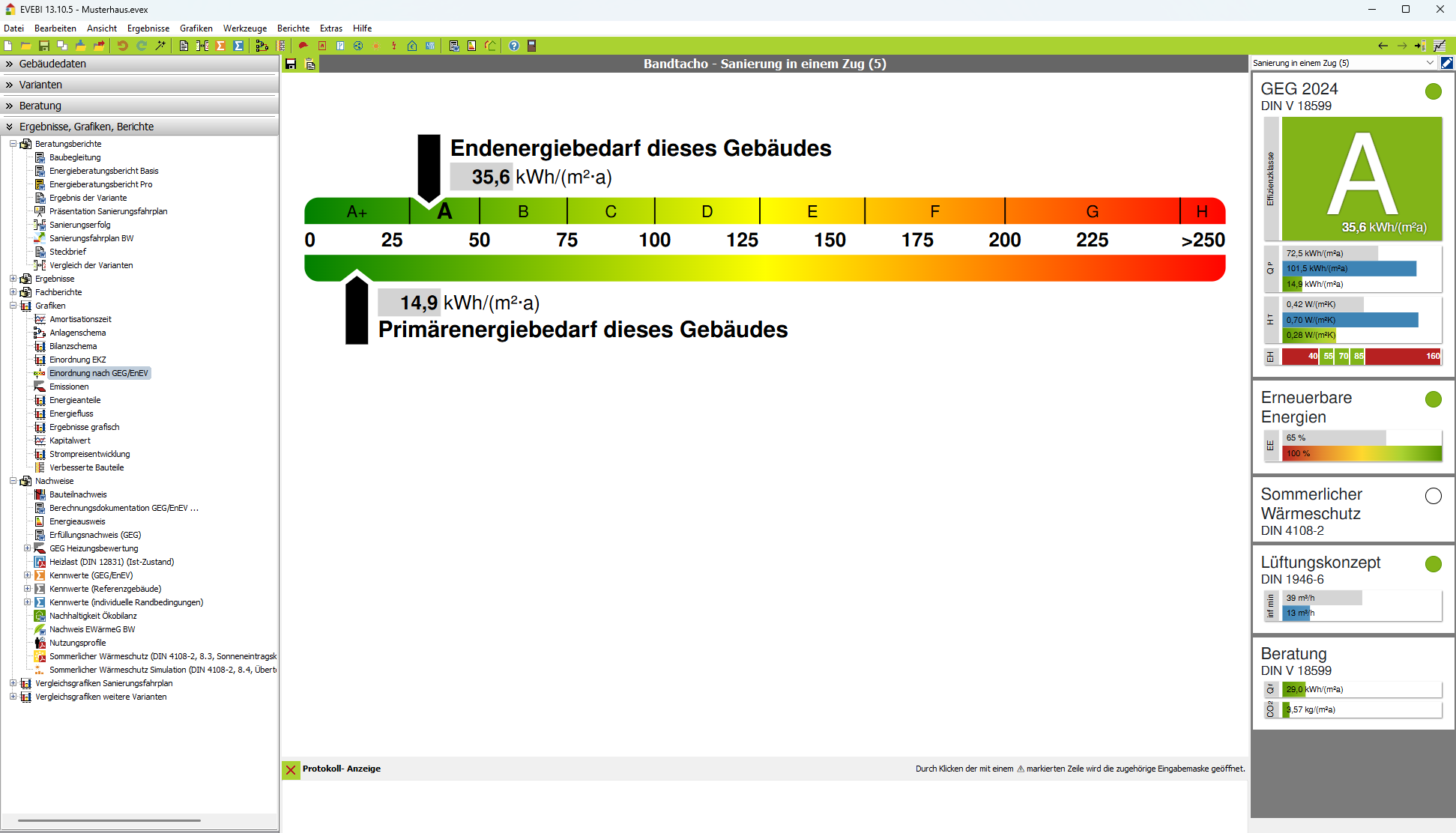Copy graphic using the clipboard icon
This screenshot has height=833, width=1456.
310,64
